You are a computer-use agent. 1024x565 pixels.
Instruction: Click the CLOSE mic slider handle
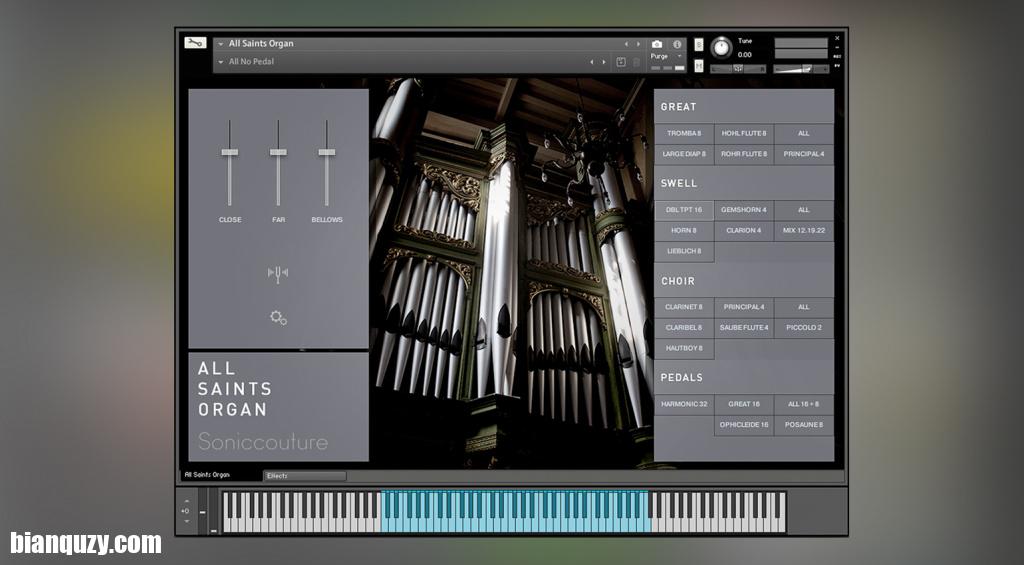click(229, 152)
